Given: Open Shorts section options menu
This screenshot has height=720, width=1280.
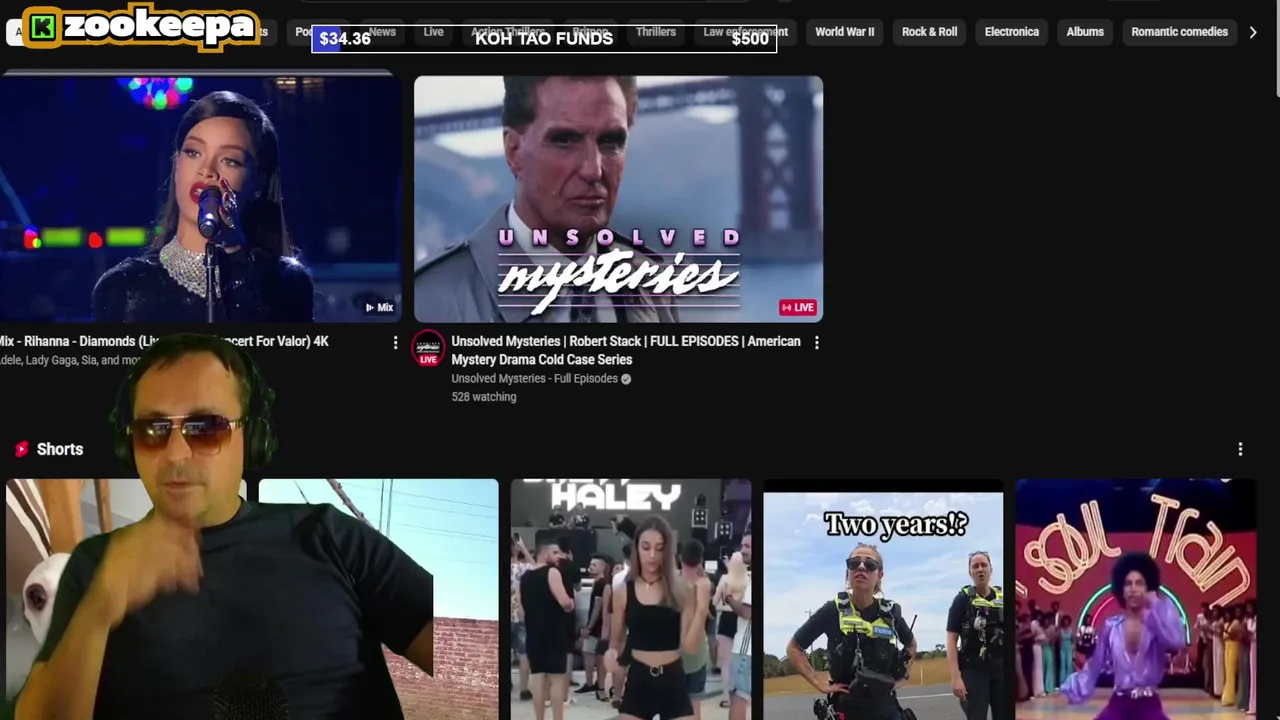Looking at the screenshot, I should tap(1240, 449).
